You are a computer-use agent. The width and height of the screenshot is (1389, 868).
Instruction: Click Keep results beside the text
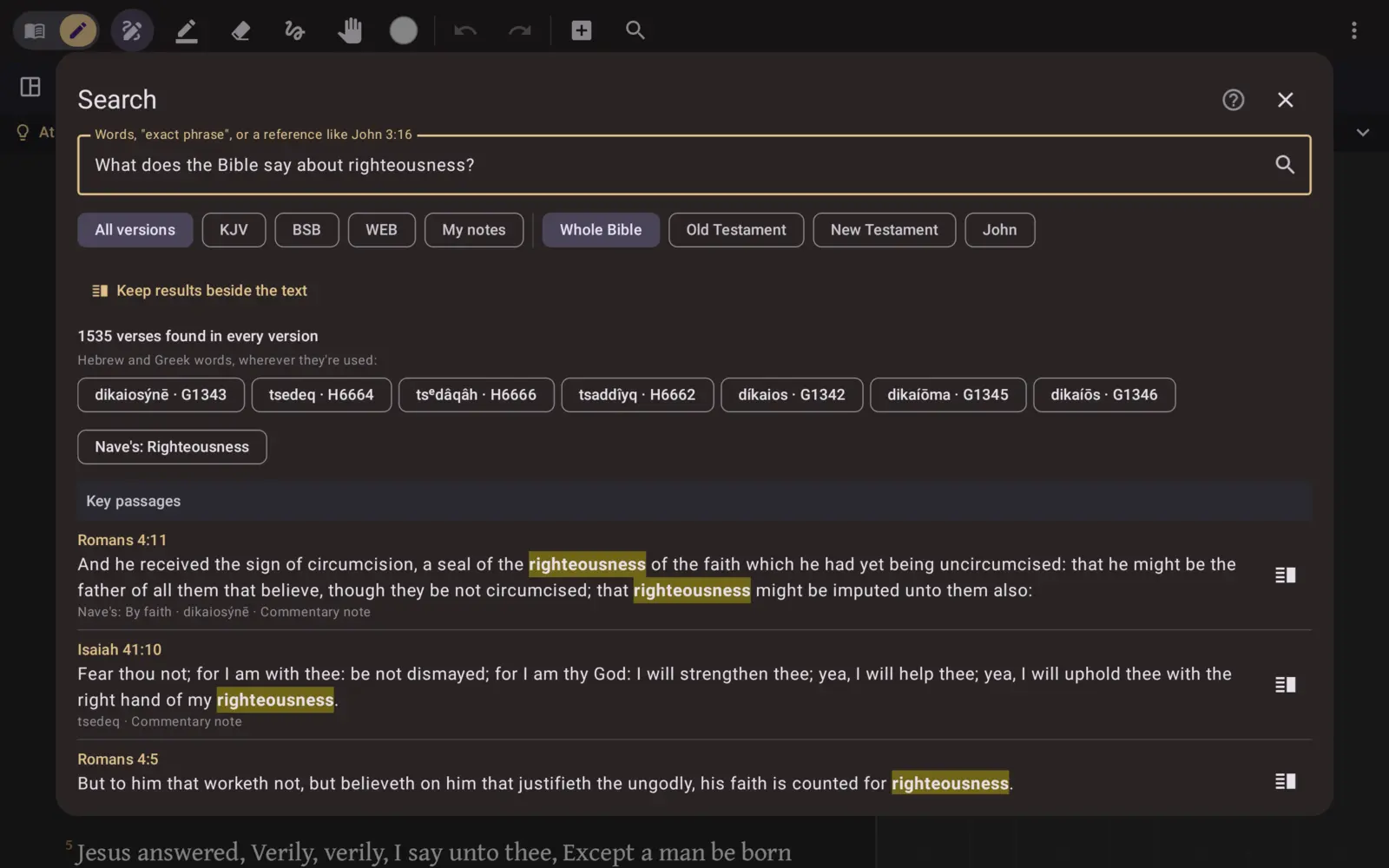200,291
